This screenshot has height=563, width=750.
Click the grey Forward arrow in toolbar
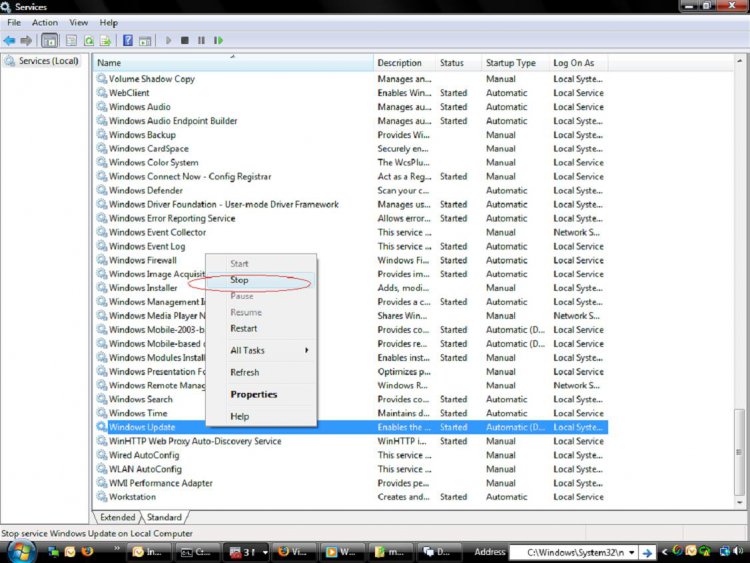coord(26,41)
